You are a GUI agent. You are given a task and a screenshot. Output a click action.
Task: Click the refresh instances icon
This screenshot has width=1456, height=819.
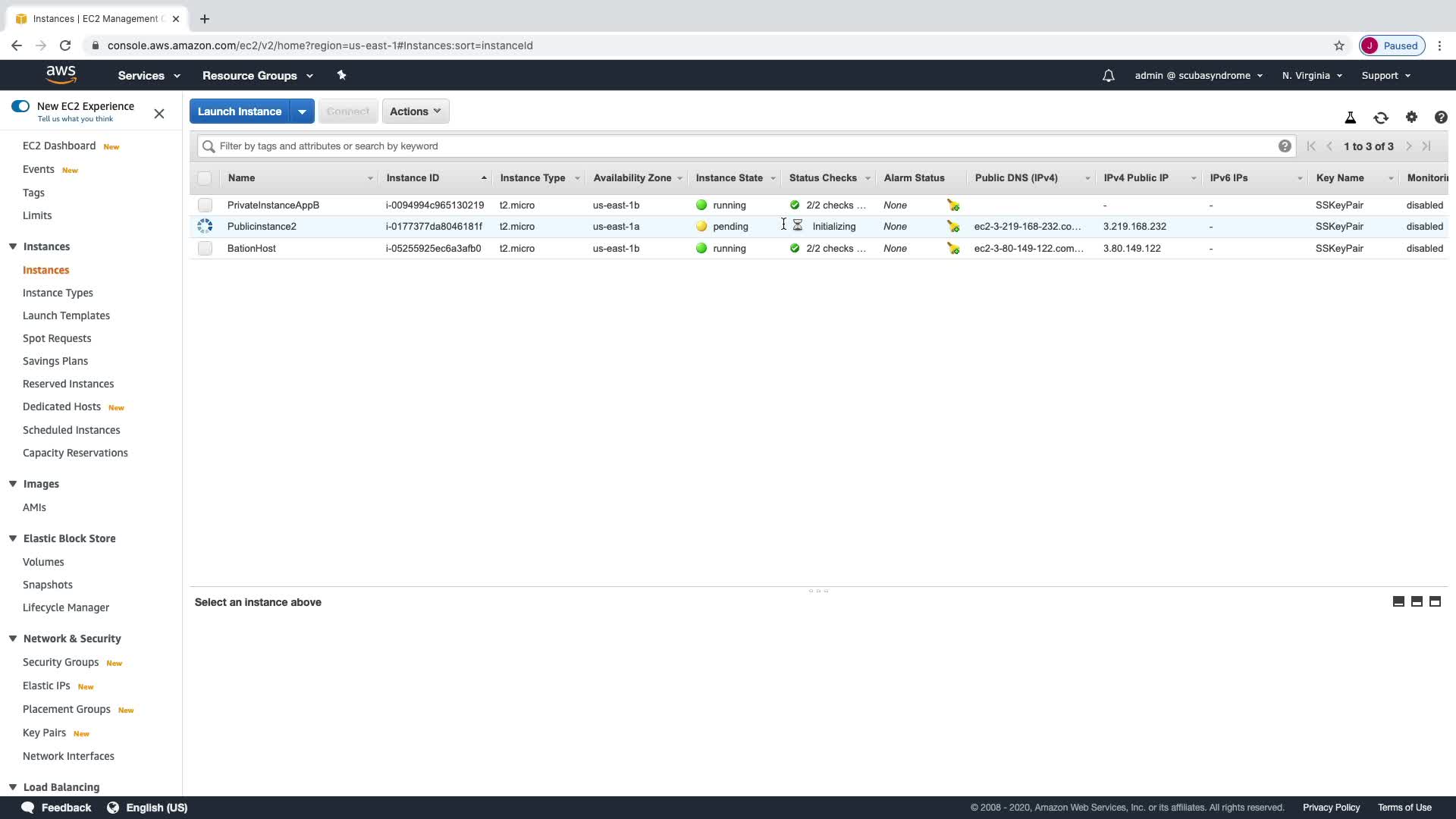click(x=1380, y=118)
